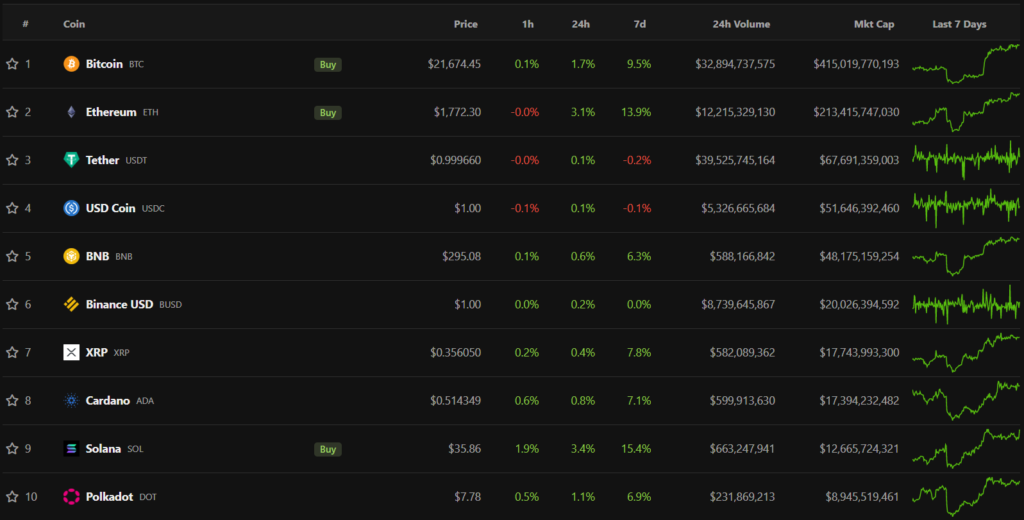The image size is (1024, 520).
Task: Click the Solana coin logo
Action: (x=71, y=449)
